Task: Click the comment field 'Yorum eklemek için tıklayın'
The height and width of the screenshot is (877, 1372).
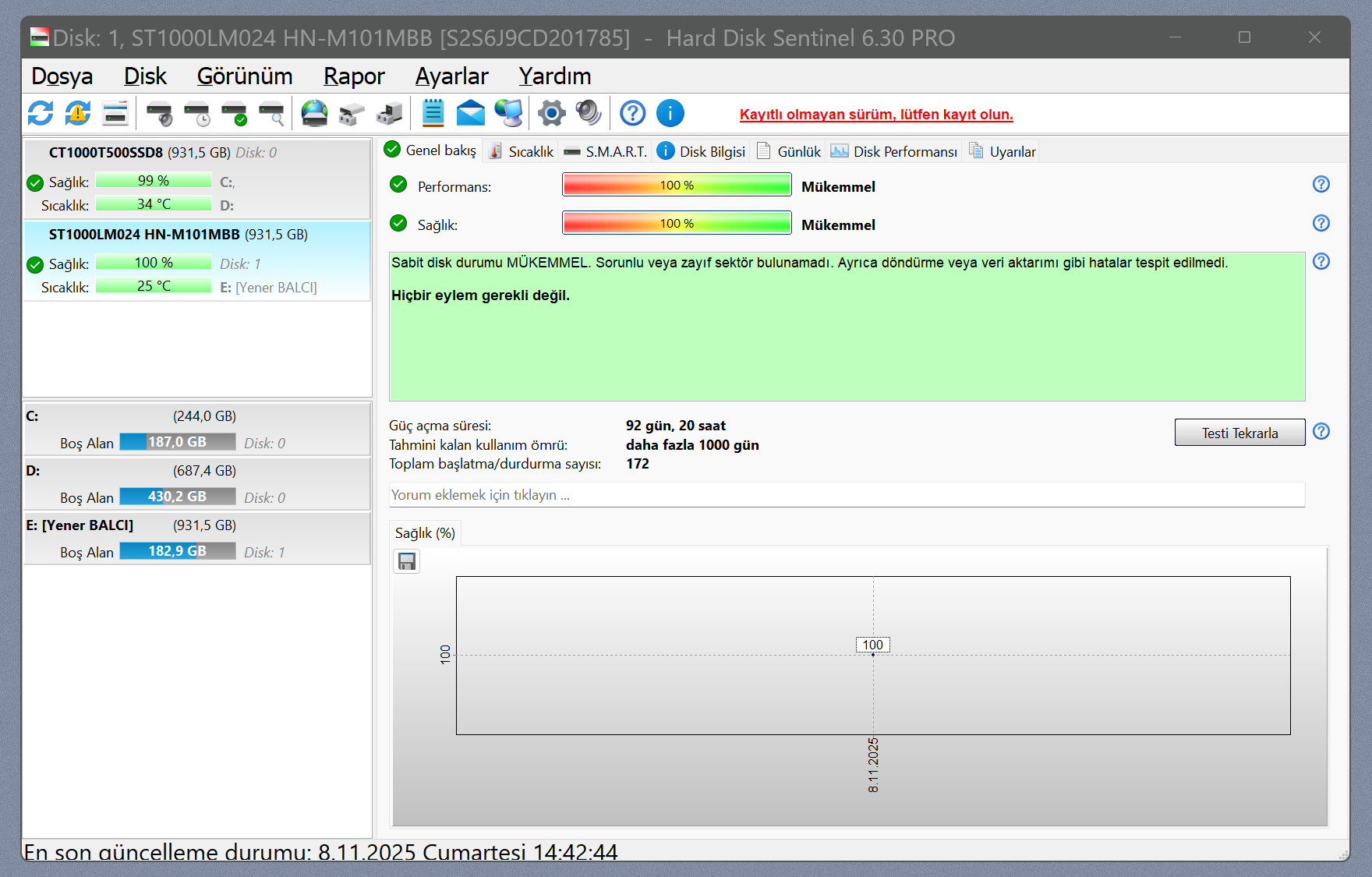Action: tap(846, 495)
